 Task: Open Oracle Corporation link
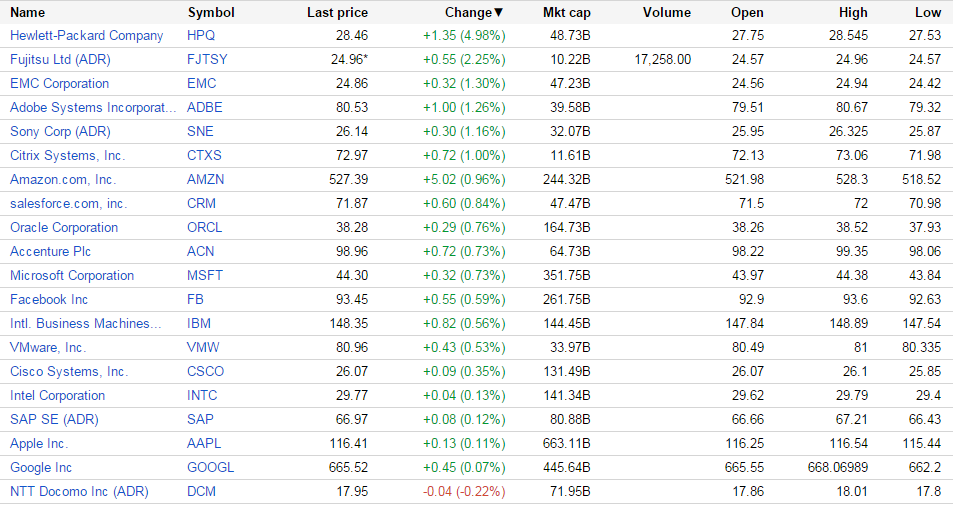(x=64, y=228)
